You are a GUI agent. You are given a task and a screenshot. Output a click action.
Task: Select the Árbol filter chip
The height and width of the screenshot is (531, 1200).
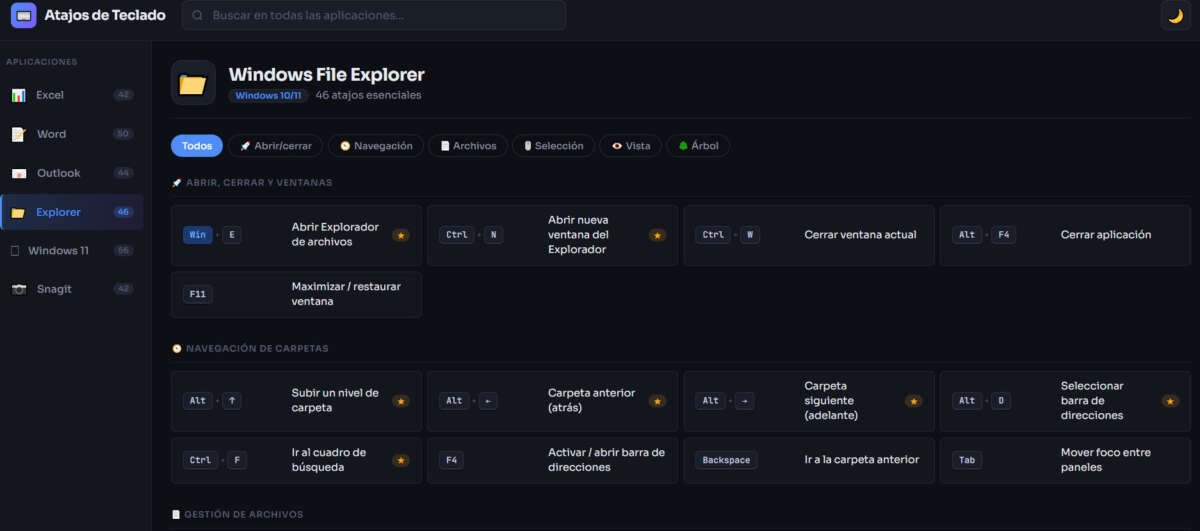coord(698,146)
